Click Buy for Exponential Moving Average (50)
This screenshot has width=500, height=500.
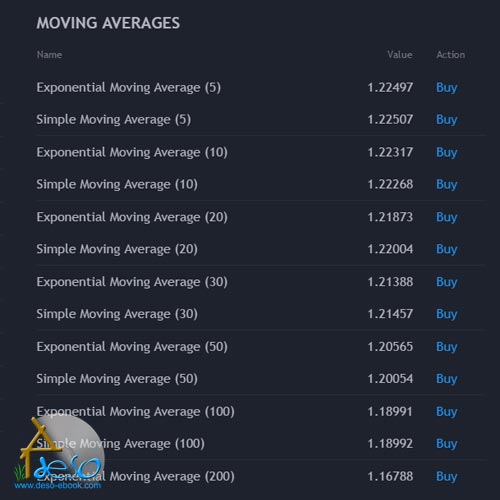pyautogui.click(x=446, y=347)
